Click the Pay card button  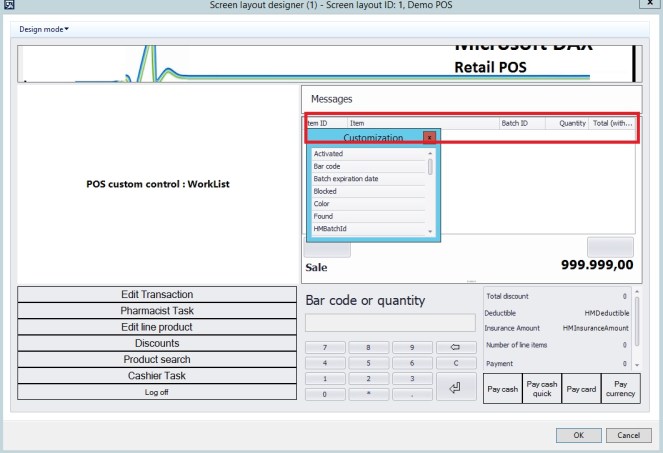[x=580, y=388]
